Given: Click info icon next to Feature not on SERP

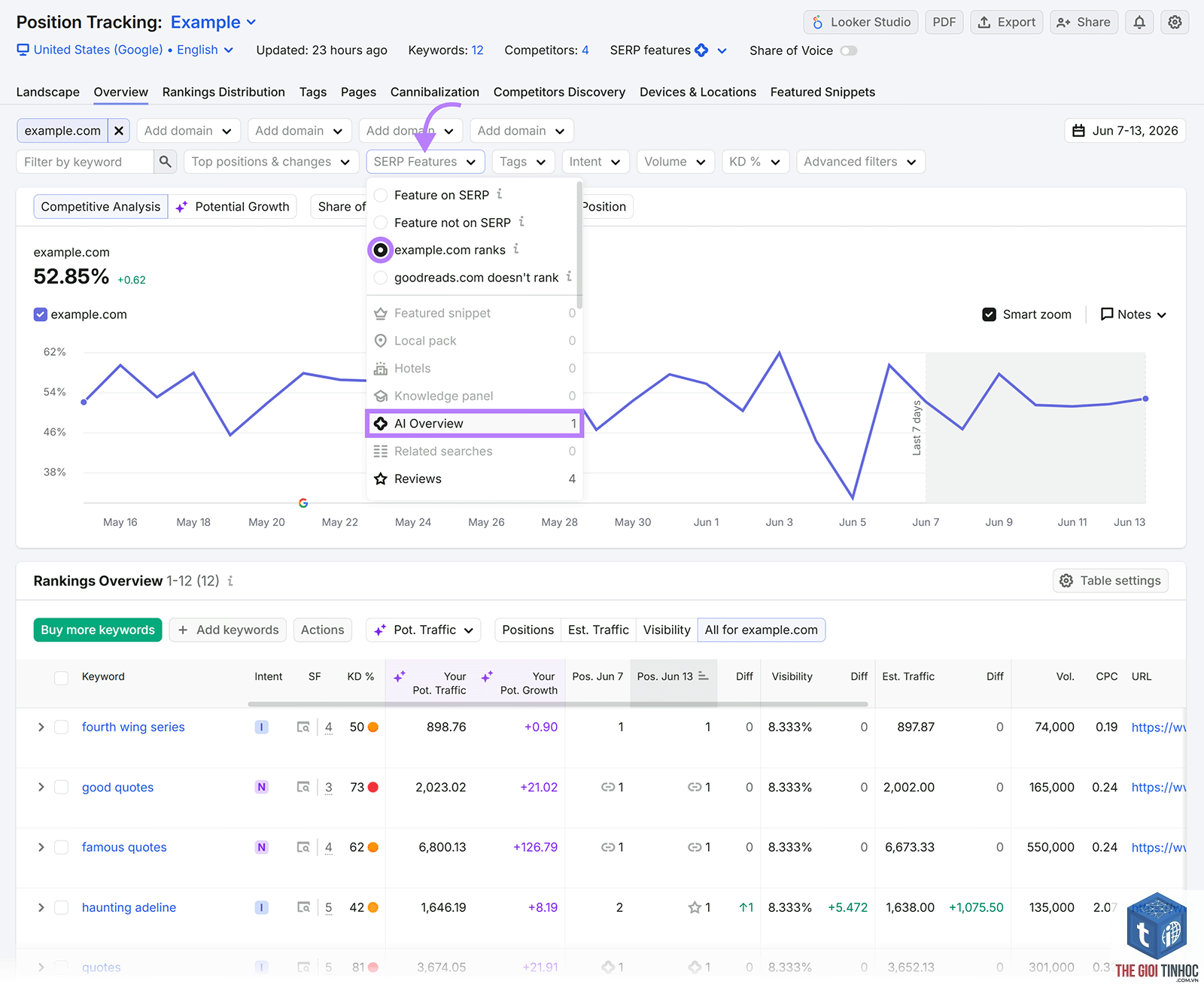Looking at the screenshot, I should pos(521,222).
